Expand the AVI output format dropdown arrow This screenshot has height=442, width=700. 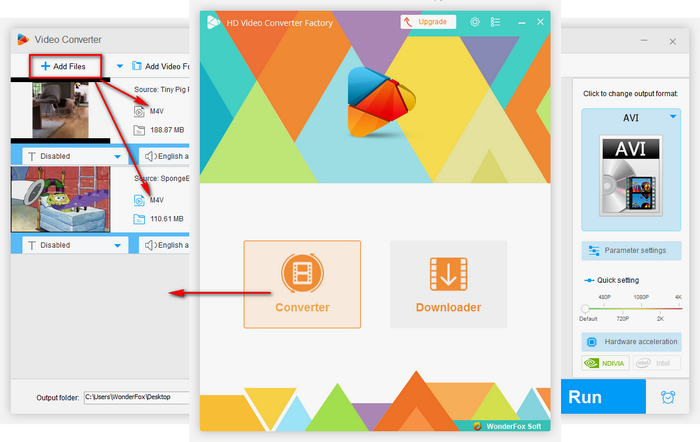673,117
